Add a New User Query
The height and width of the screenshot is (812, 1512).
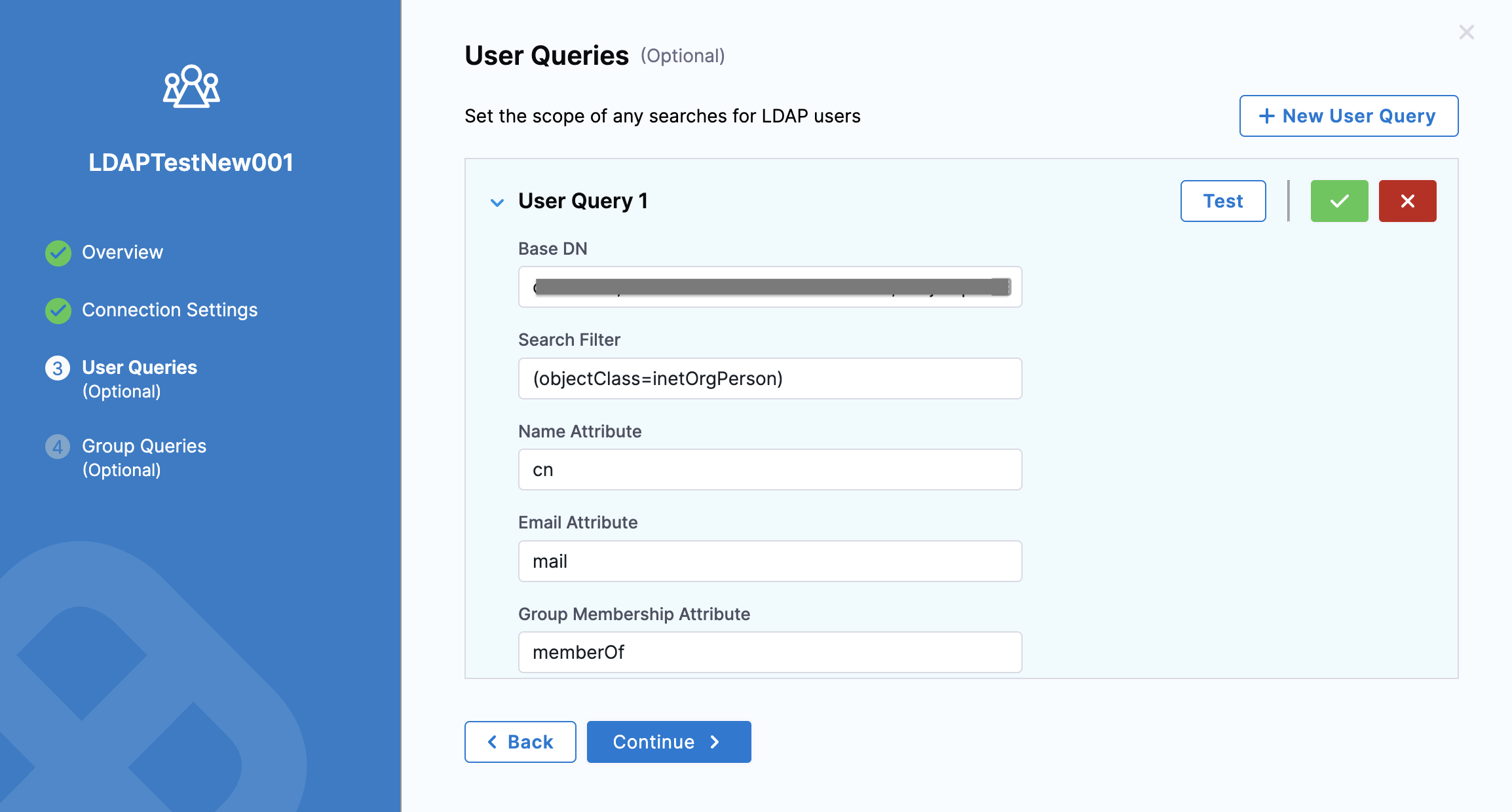pyautogui.click(x=1348, y=116)
